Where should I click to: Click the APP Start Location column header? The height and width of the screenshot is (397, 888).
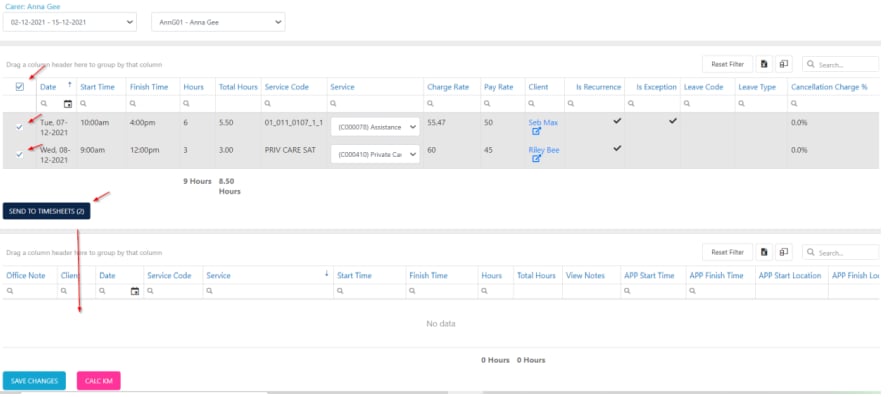pyautogui.click(x=789, y=275)
